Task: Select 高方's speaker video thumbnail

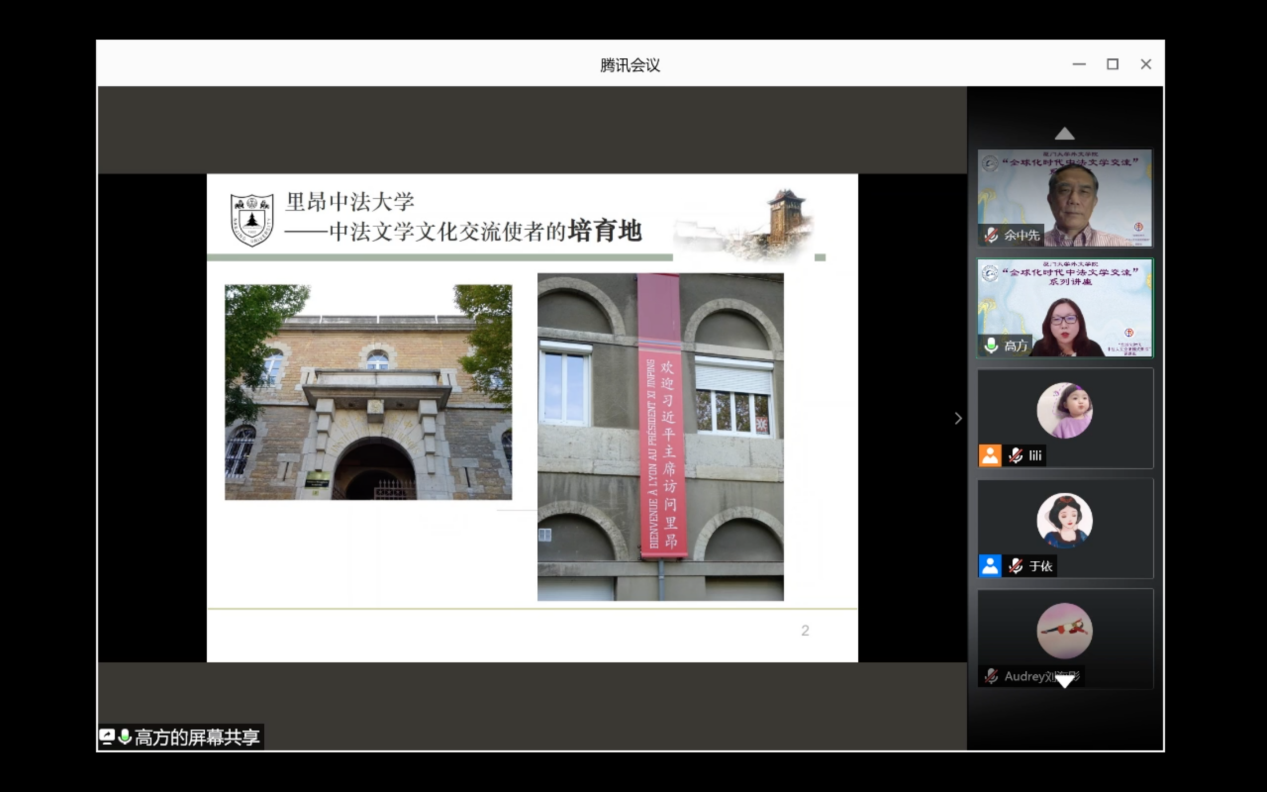Action: 1065,308
